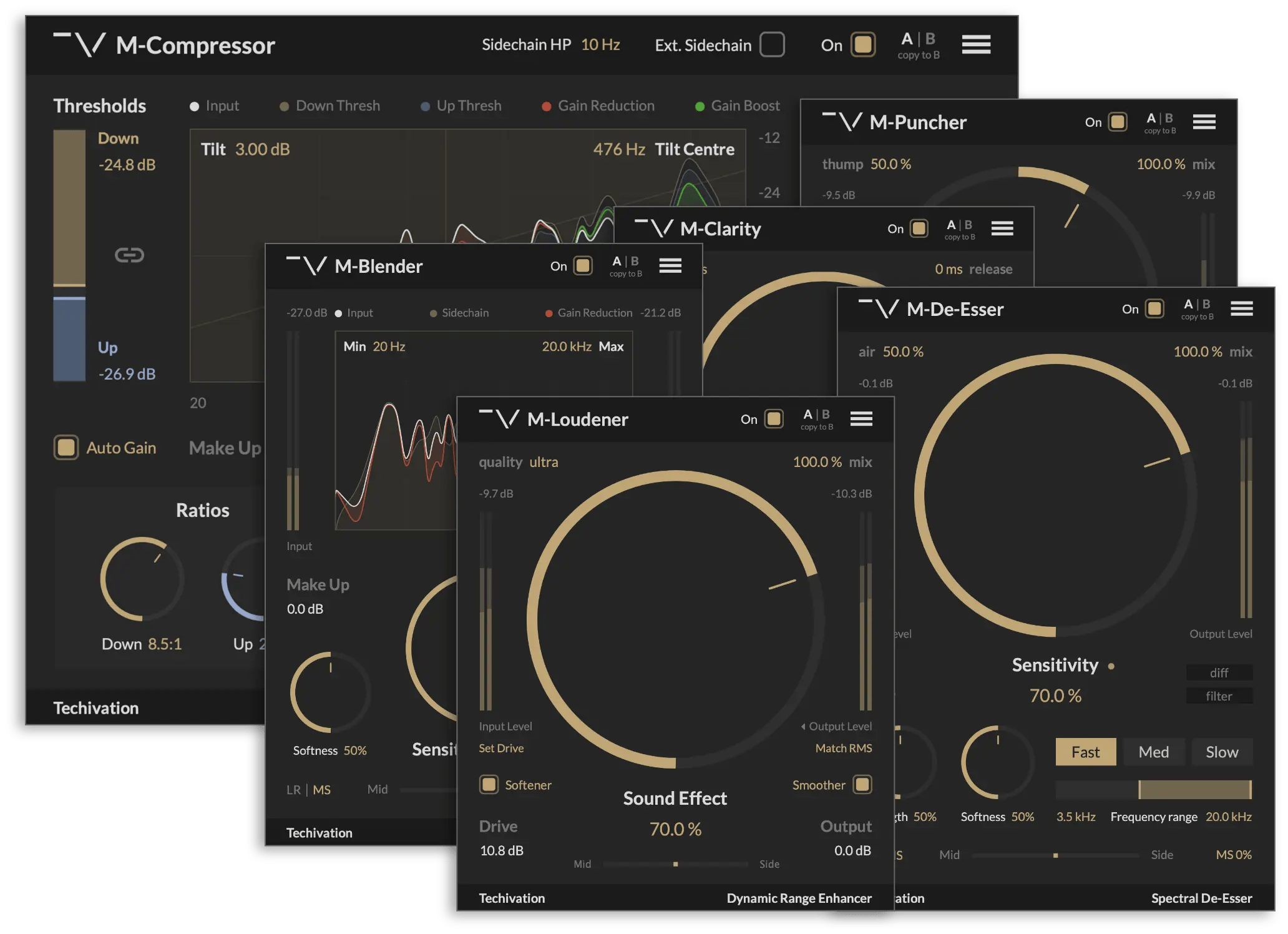Click the Sensitivity indicator dot in M-De-Esser
Image resolution: width=1288 pixels, height=934 pixels.
click(1111, 666)
